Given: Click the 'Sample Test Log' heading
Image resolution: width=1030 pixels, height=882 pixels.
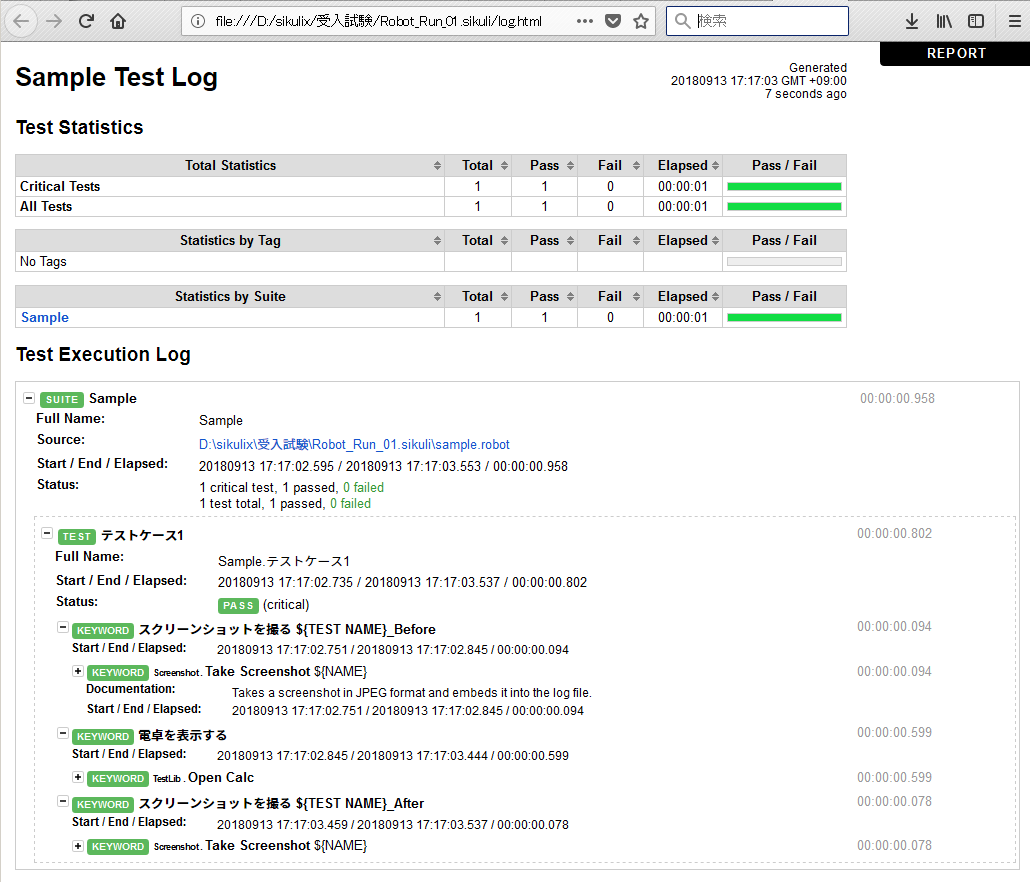Looking at the screenshot, I should [116, 77].
